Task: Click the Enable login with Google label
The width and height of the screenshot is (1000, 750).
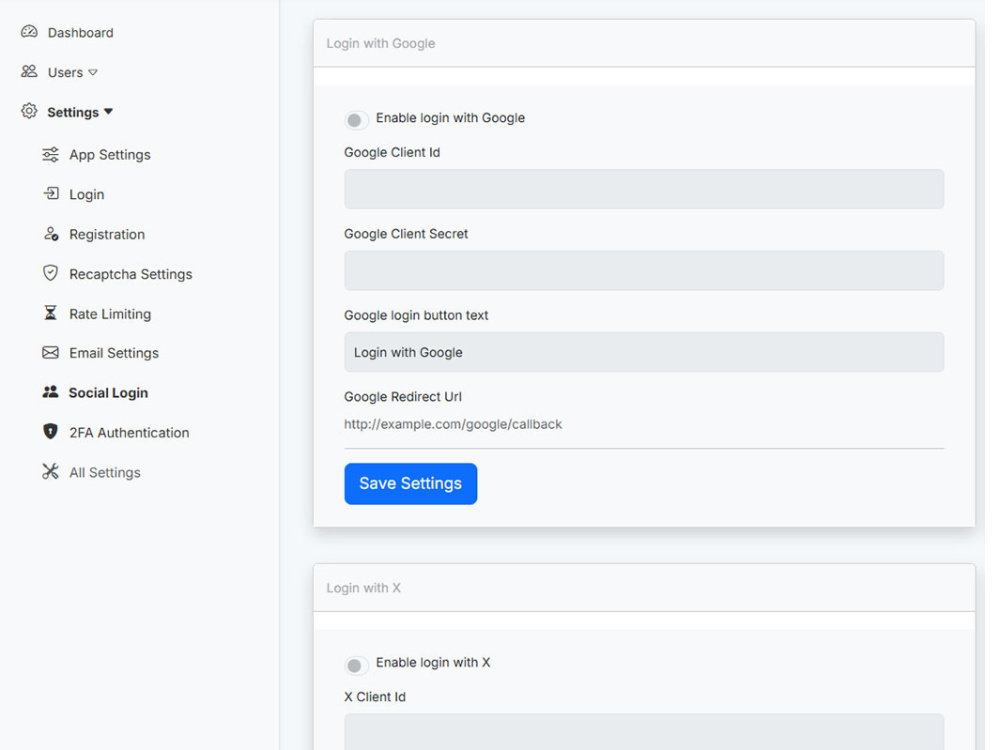Action: coord(450,118)
